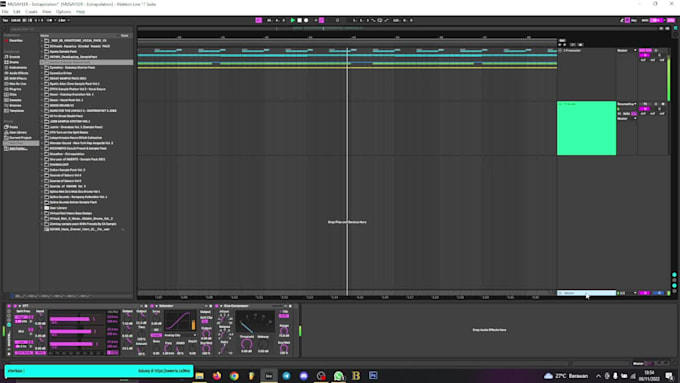Sort the browser by the Name column header
680x383 pixels.
45,36
